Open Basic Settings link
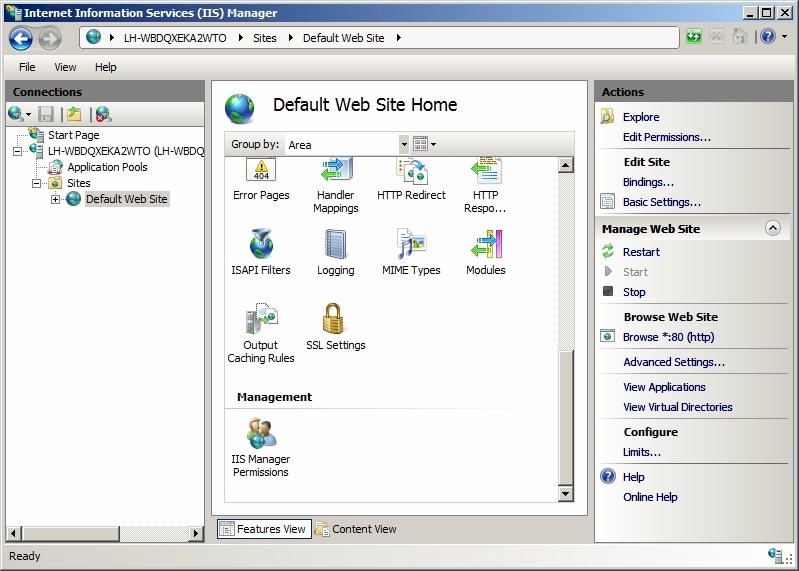 pos(661,202)
